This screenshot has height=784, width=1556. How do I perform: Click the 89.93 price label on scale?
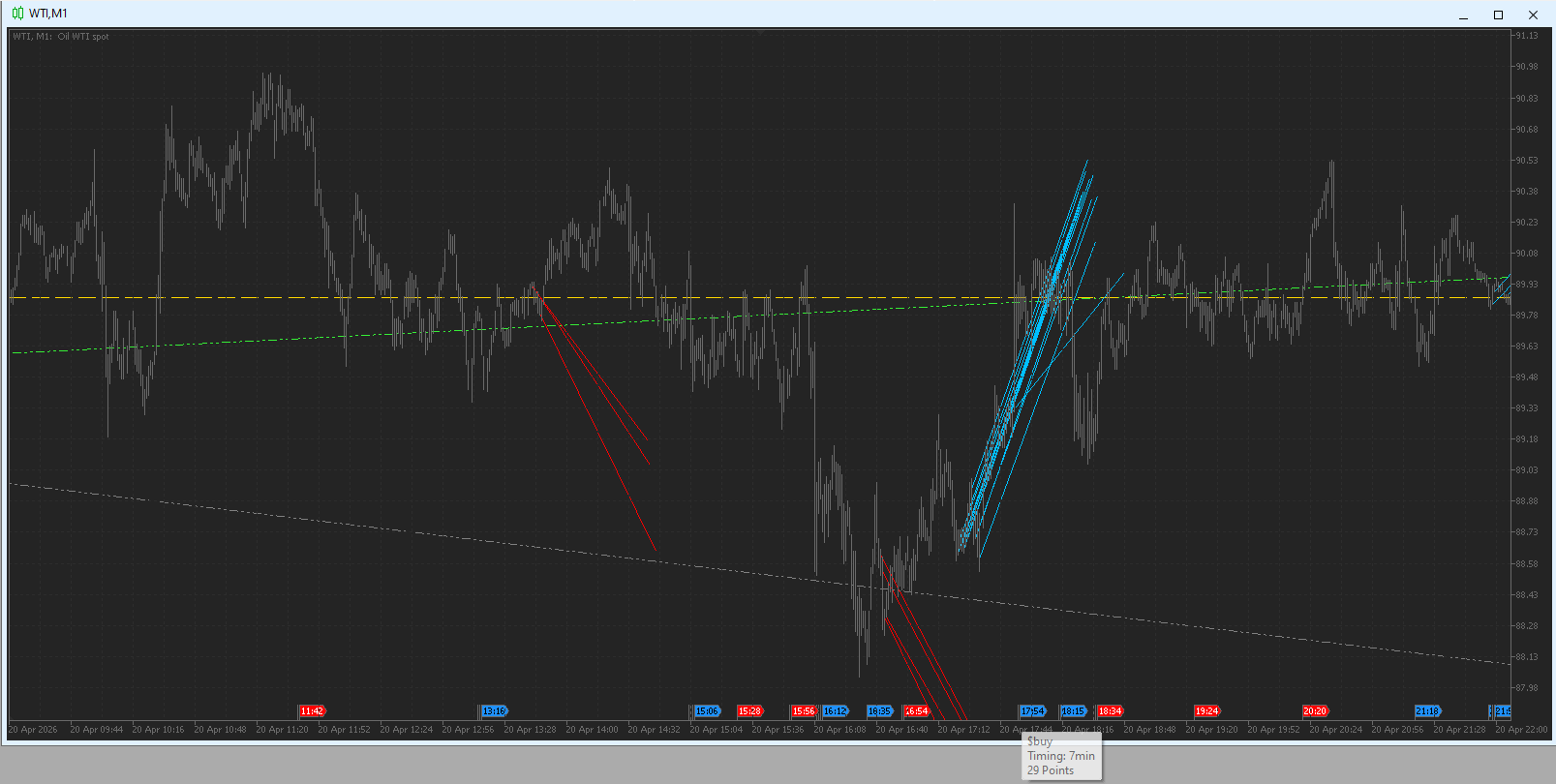pos(1527,285)
